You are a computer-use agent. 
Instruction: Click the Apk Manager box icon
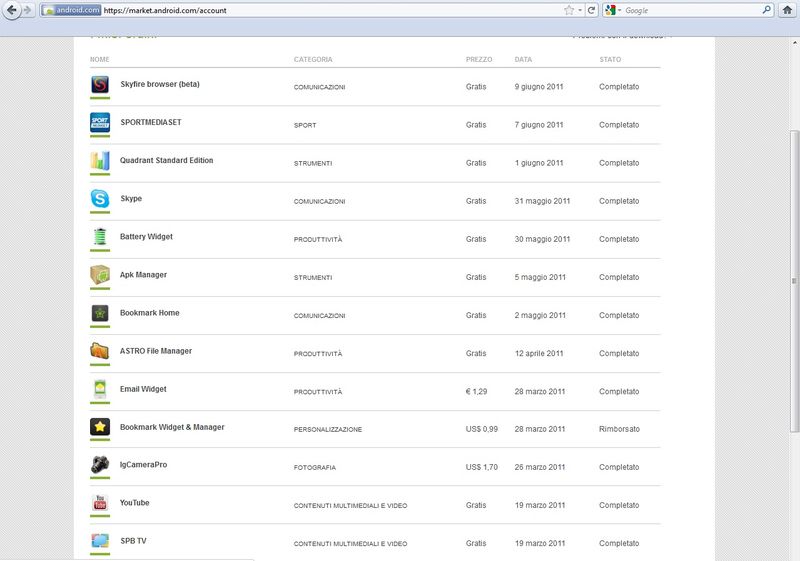(100, 275)
